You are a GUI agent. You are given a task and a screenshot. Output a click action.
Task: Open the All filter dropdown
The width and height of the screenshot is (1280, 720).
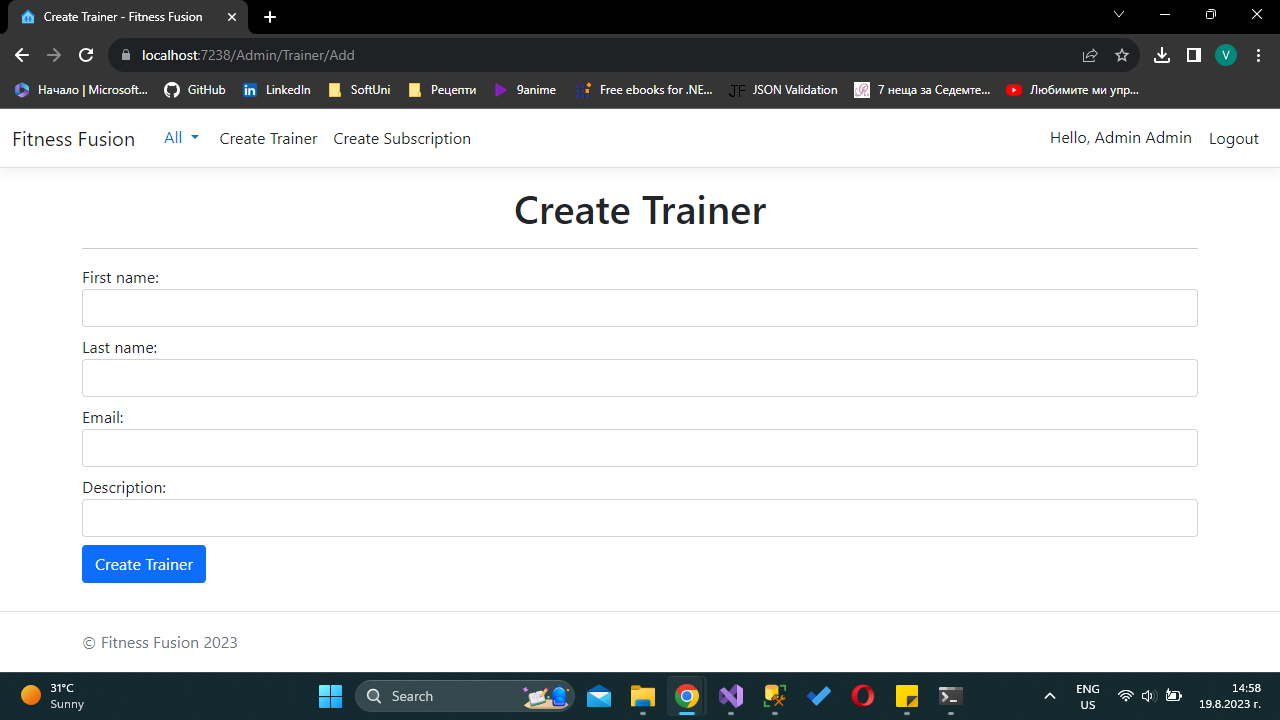180,138
